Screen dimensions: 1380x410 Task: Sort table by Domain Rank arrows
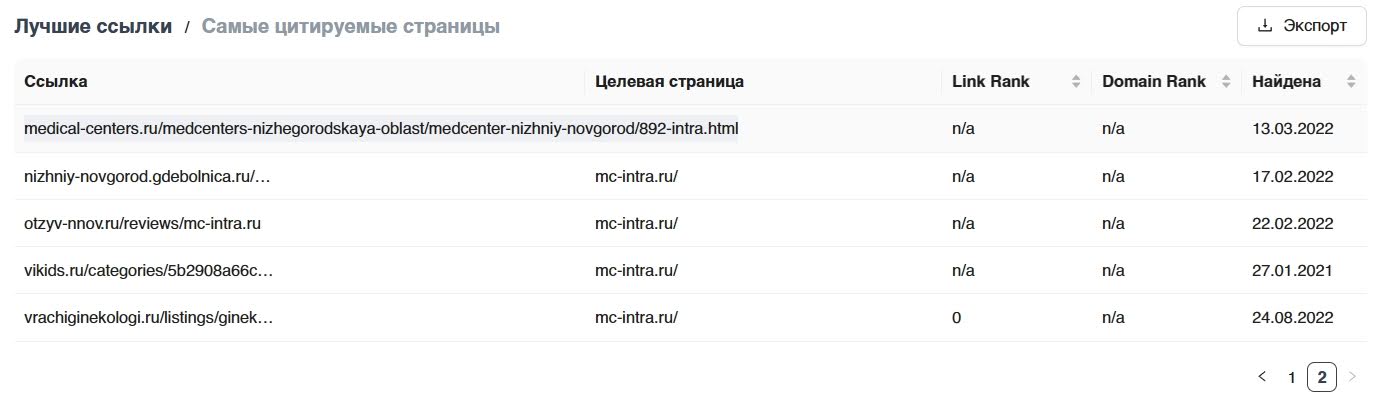tap(1225, 82)
